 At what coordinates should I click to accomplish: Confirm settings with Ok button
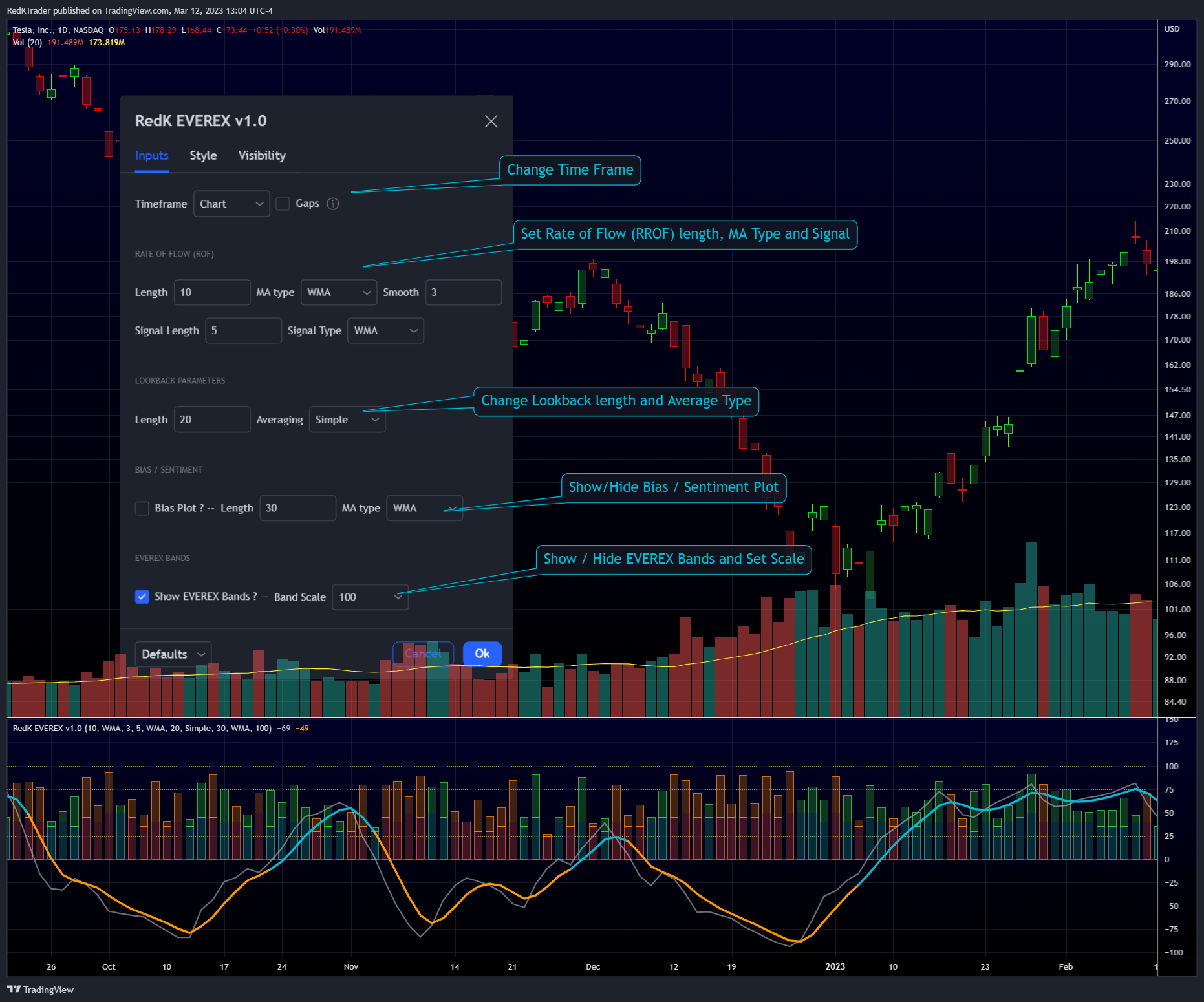point(482,654)
